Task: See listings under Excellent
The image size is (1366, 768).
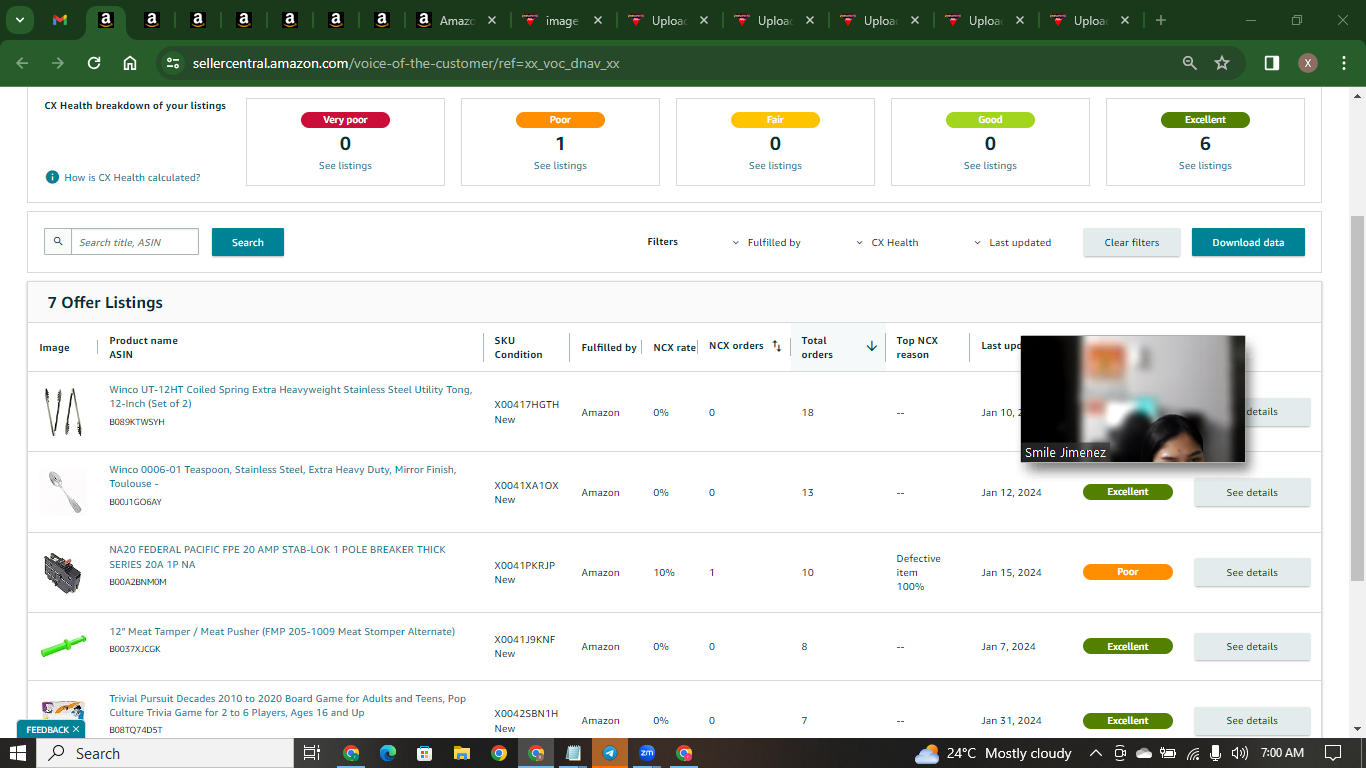Action: coord(1205,166)
